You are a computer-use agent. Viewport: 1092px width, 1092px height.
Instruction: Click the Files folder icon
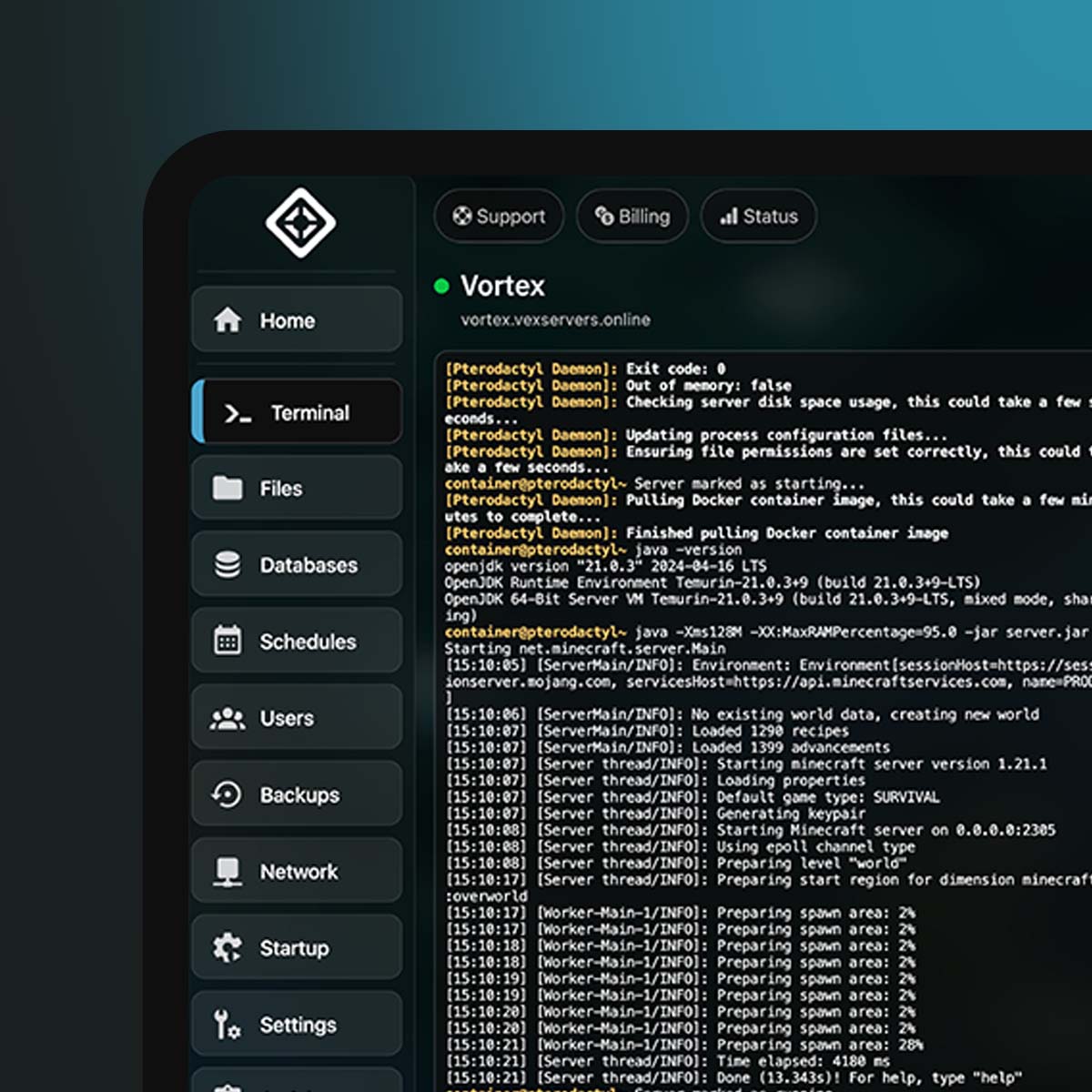pos(227,488)
